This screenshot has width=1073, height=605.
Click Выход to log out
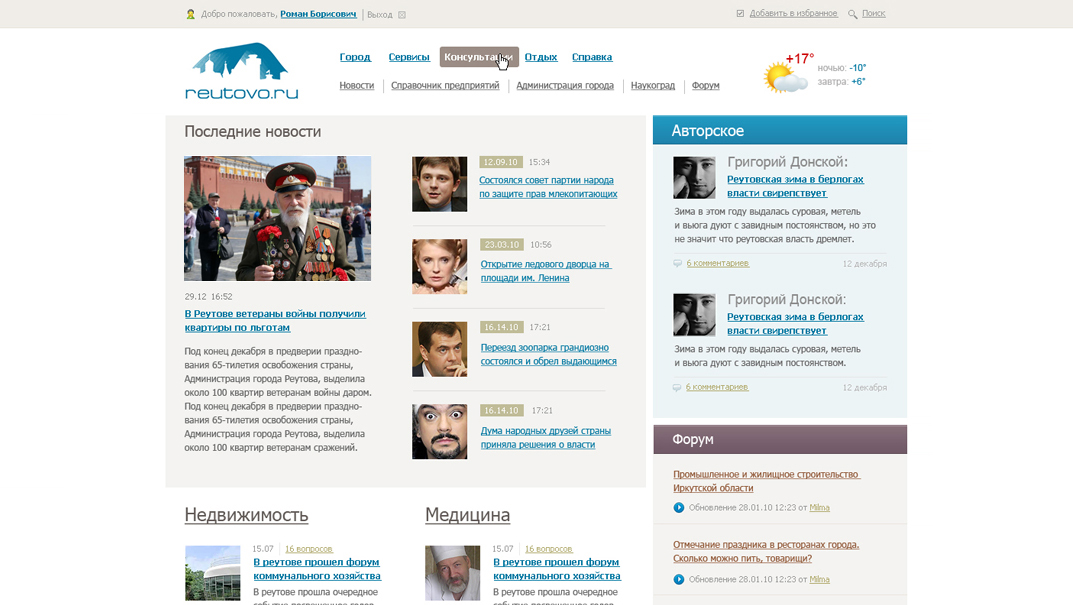[381, 14]
